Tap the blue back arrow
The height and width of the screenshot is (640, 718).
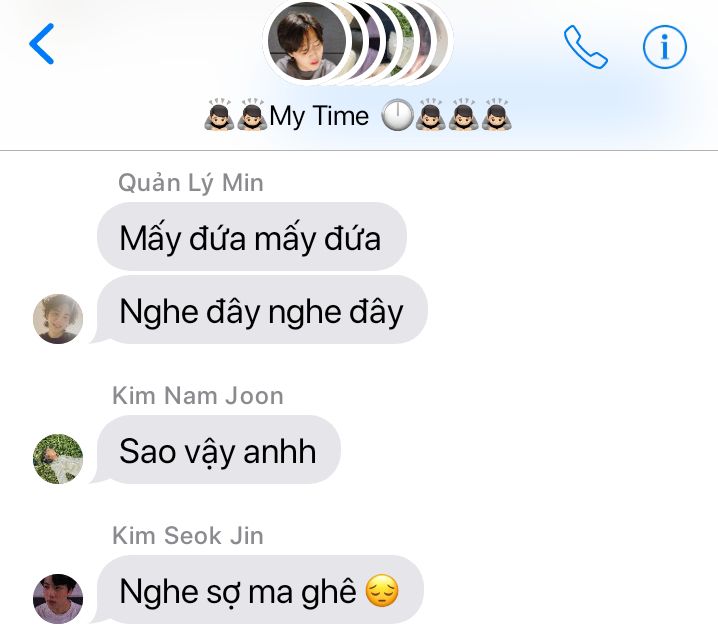point(42,43)
